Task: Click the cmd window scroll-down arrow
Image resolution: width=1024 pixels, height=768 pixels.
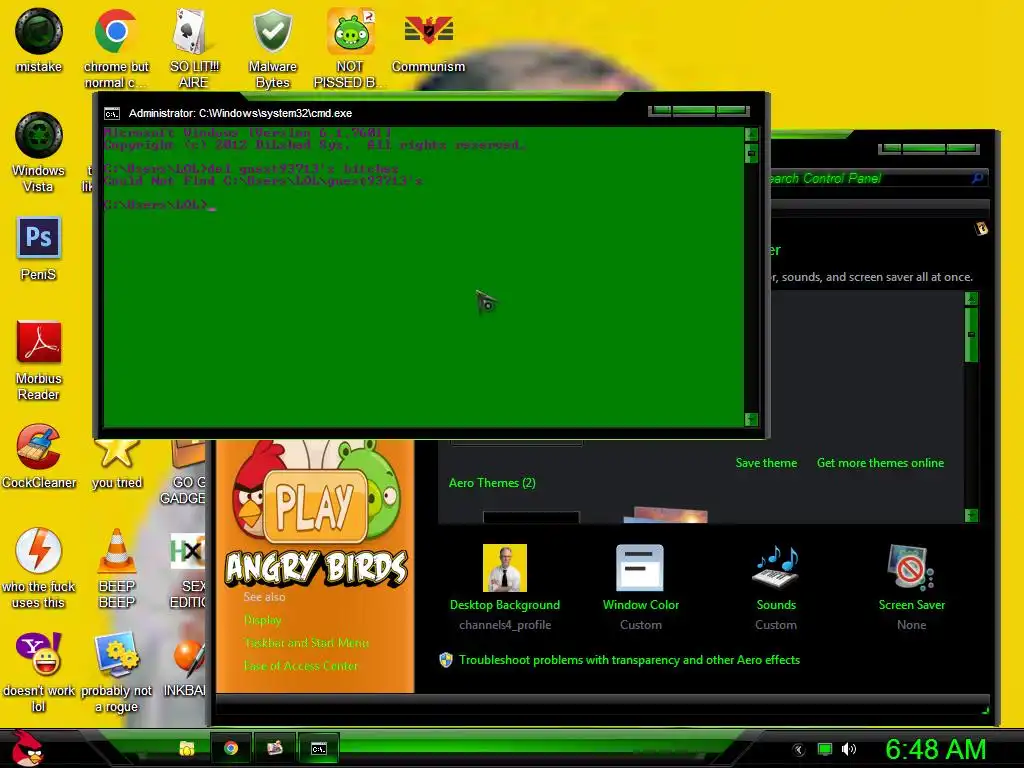Action: 751,419
